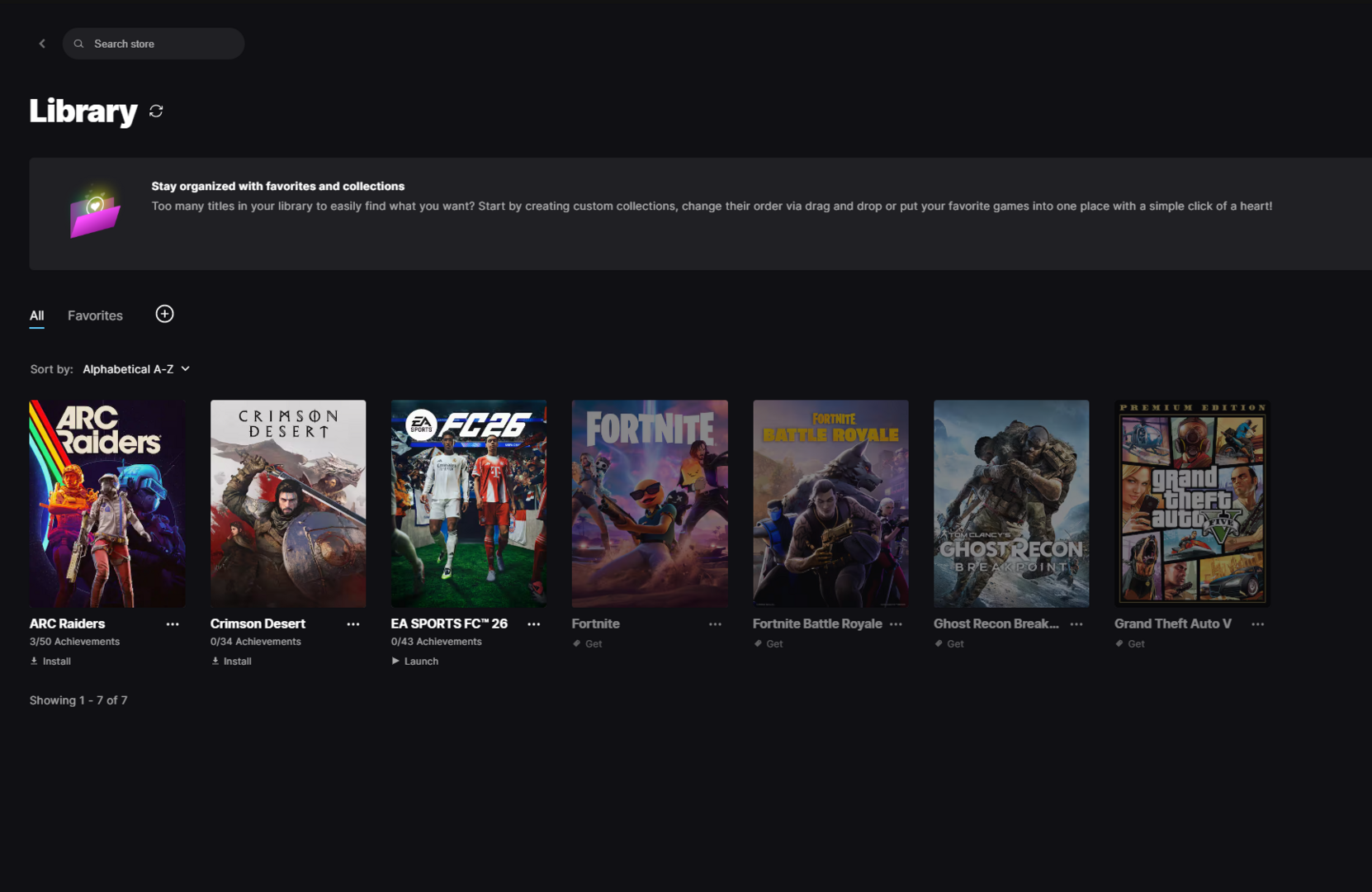Open the EA SPORTS FC 26 cover art
The width and height of the screenshot is (1372, 892).
pos(469,504)
